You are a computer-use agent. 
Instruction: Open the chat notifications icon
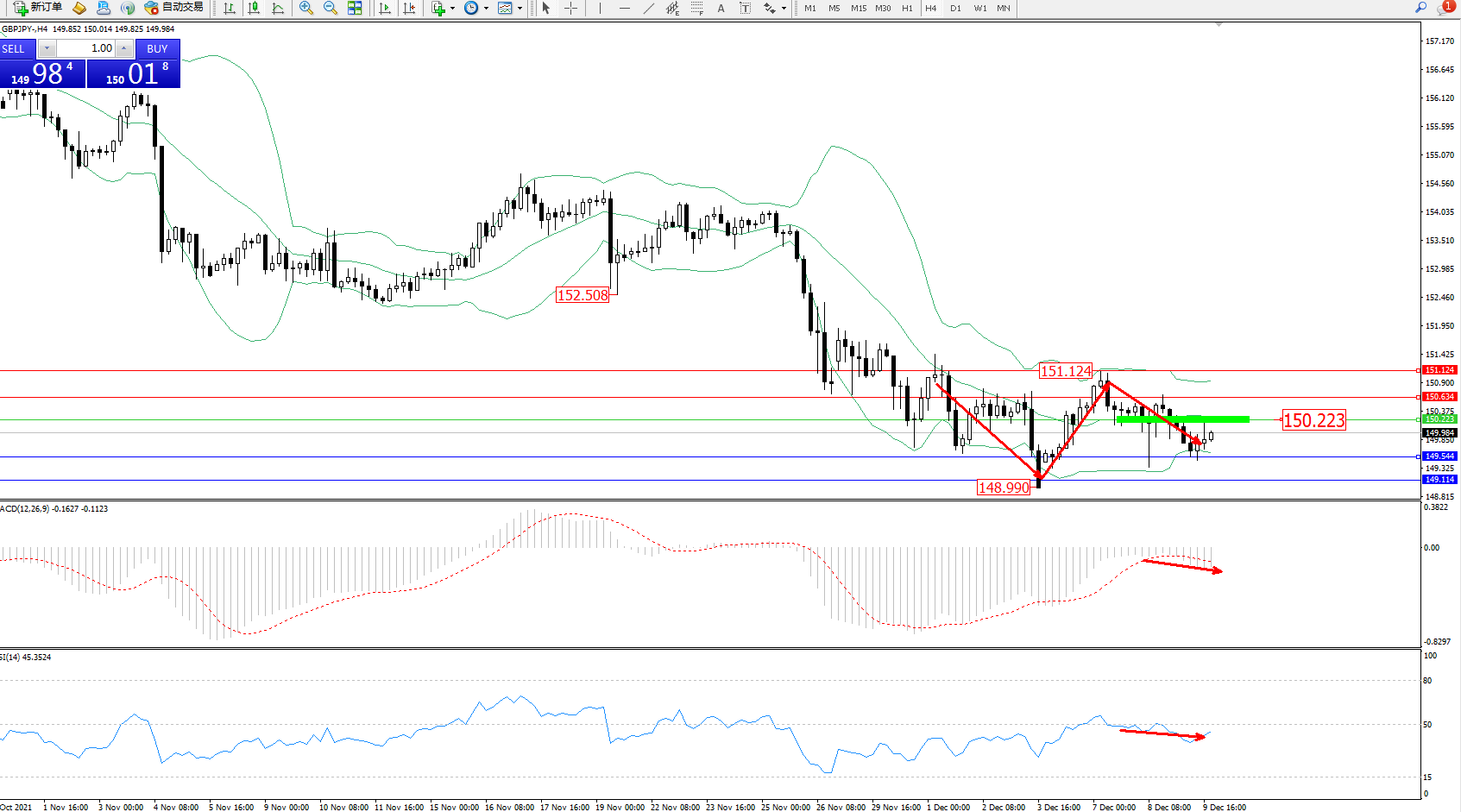(1445, 8)
